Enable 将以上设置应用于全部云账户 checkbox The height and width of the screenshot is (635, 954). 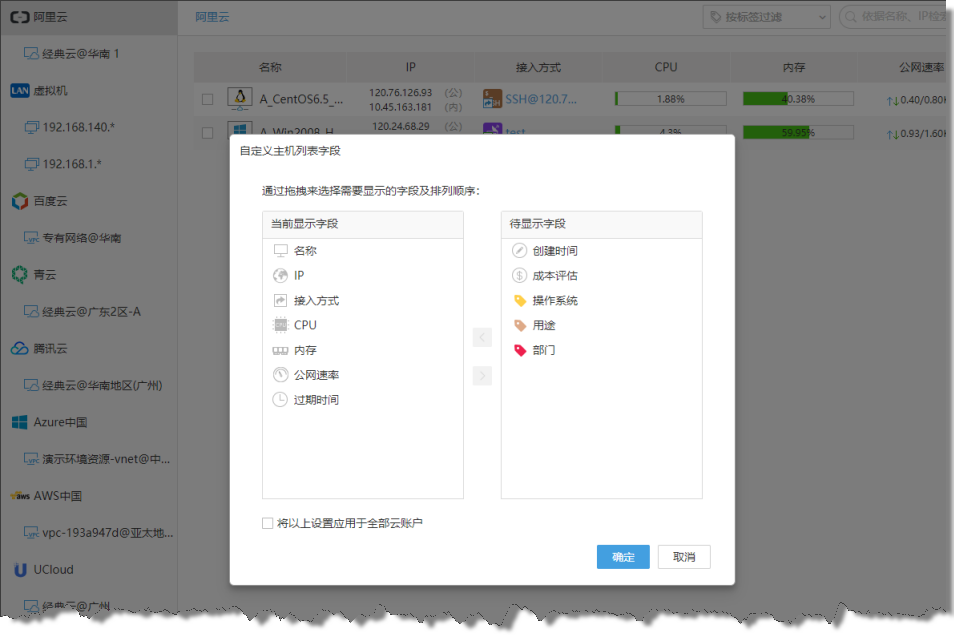pos(267,523)
